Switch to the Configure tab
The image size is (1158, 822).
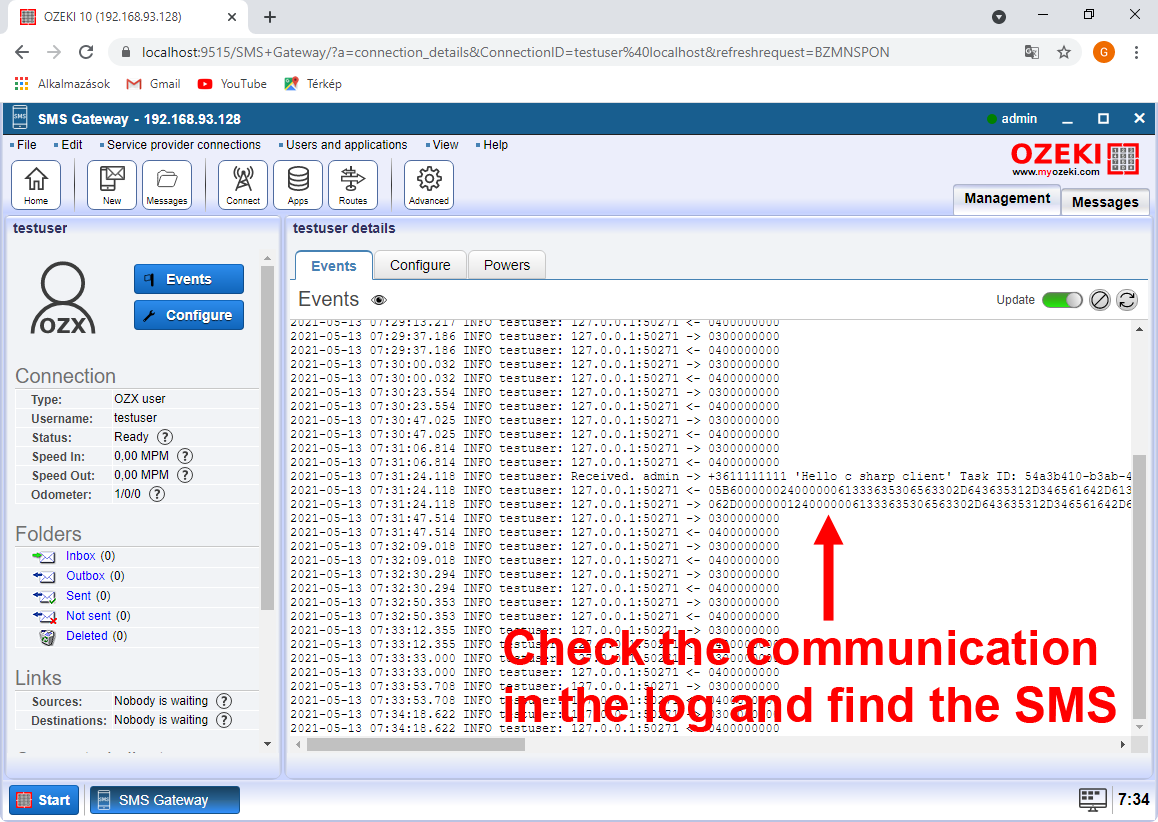tap(420, 265)
